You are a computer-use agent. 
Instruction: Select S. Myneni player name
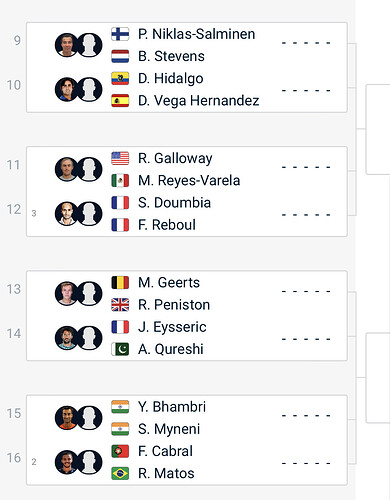click(169, 429)
